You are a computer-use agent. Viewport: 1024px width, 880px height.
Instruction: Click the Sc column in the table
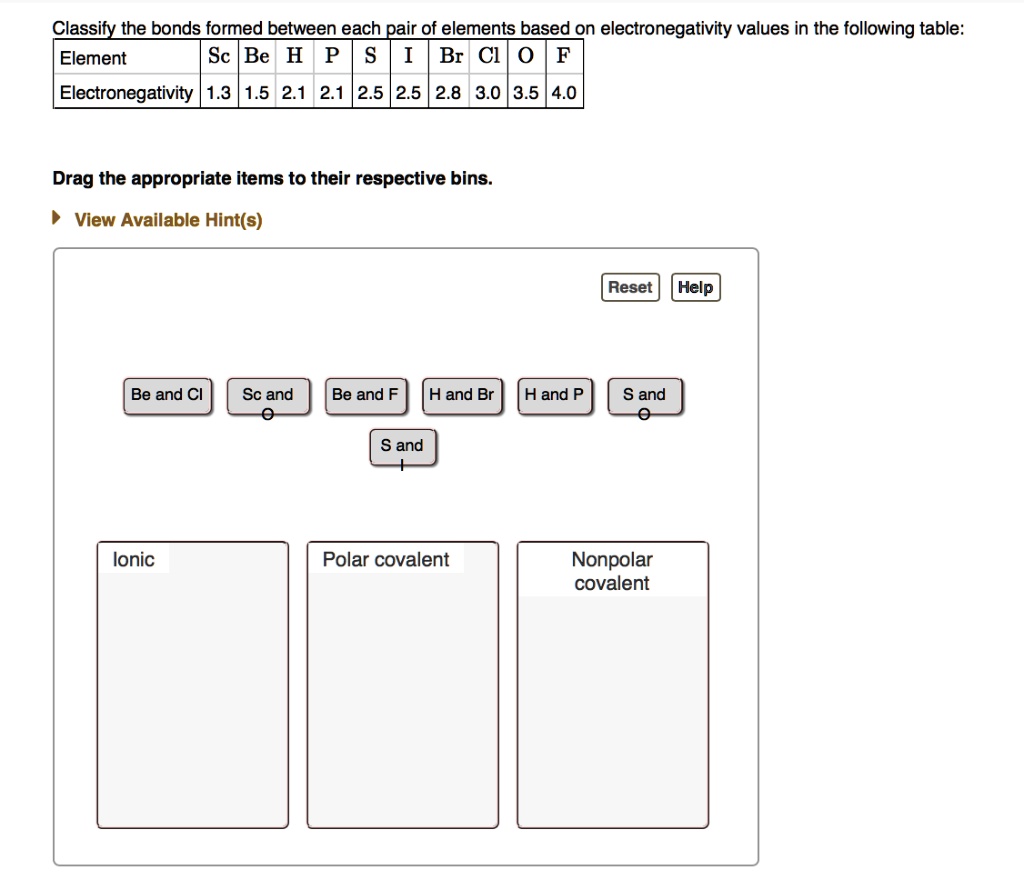pyautogui.click(x=218, y=57)
